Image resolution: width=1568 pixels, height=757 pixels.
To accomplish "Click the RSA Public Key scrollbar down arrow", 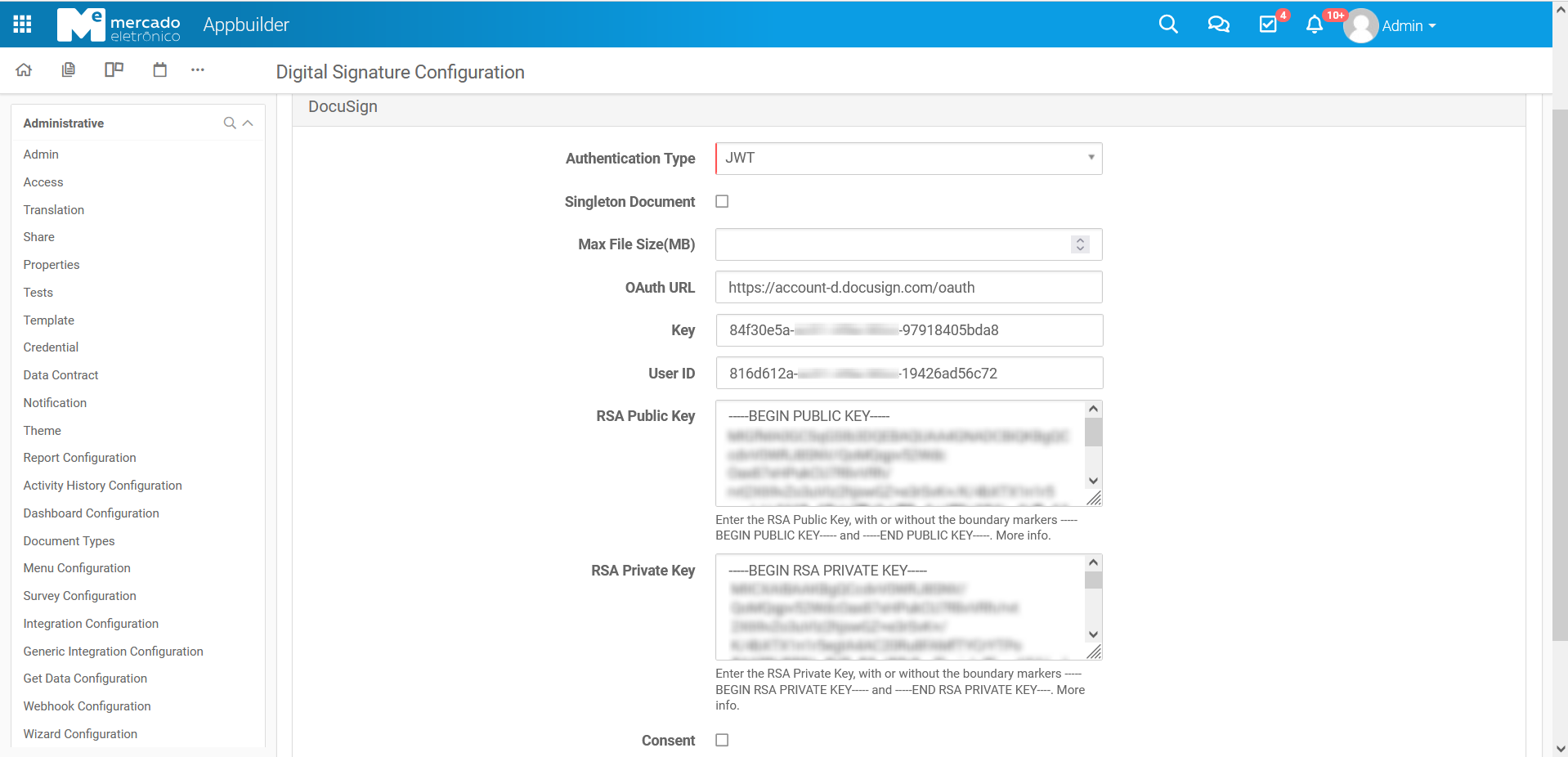I will (x=1093, y=481).
